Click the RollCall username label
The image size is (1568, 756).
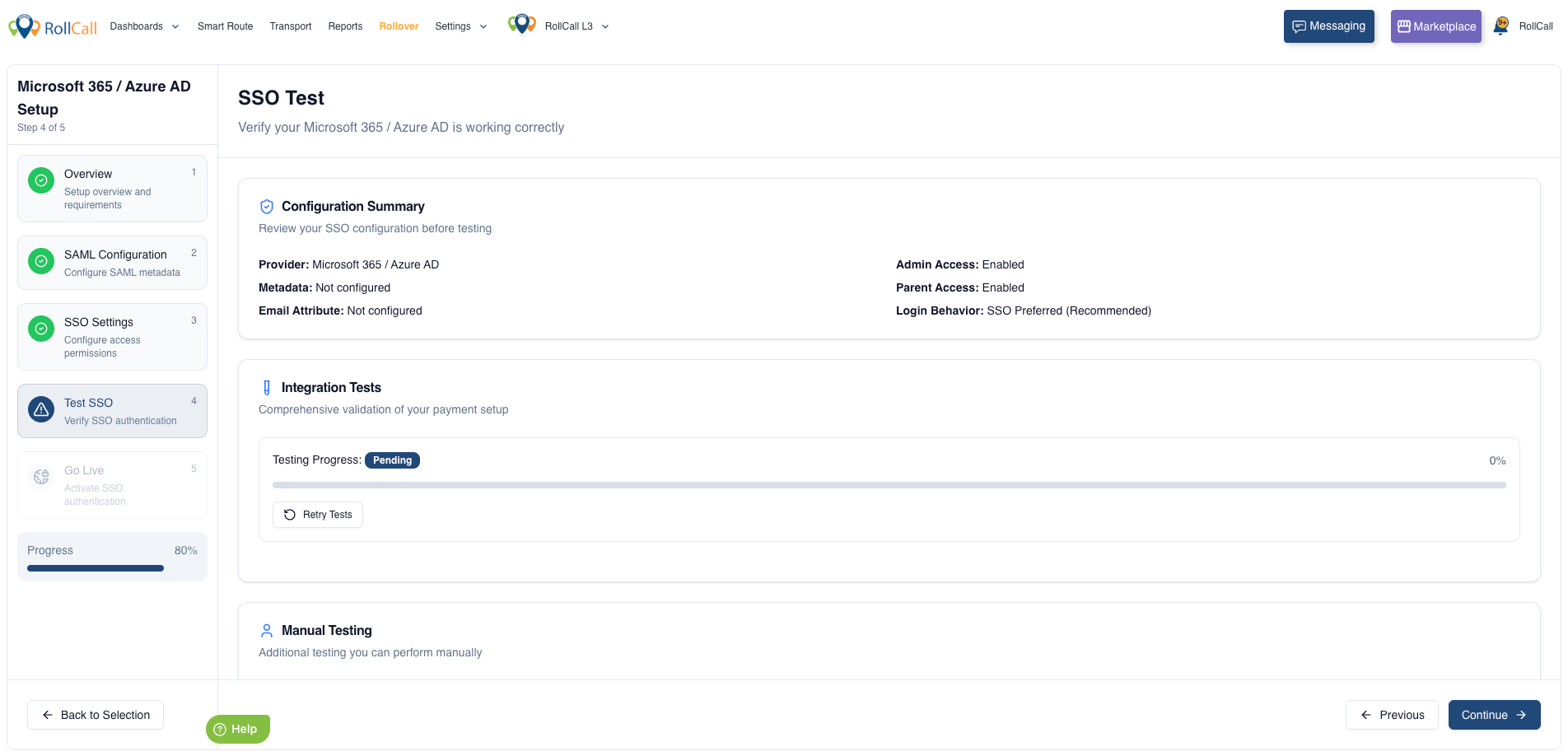[x=1536, y=26]
